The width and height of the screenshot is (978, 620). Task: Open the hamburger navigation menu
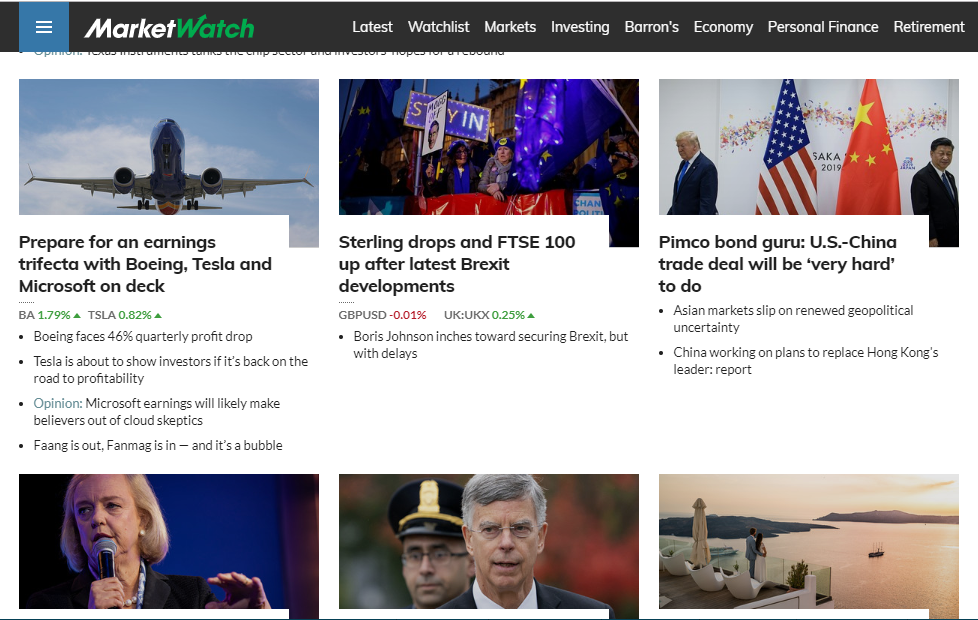click(x=44, y=27)
